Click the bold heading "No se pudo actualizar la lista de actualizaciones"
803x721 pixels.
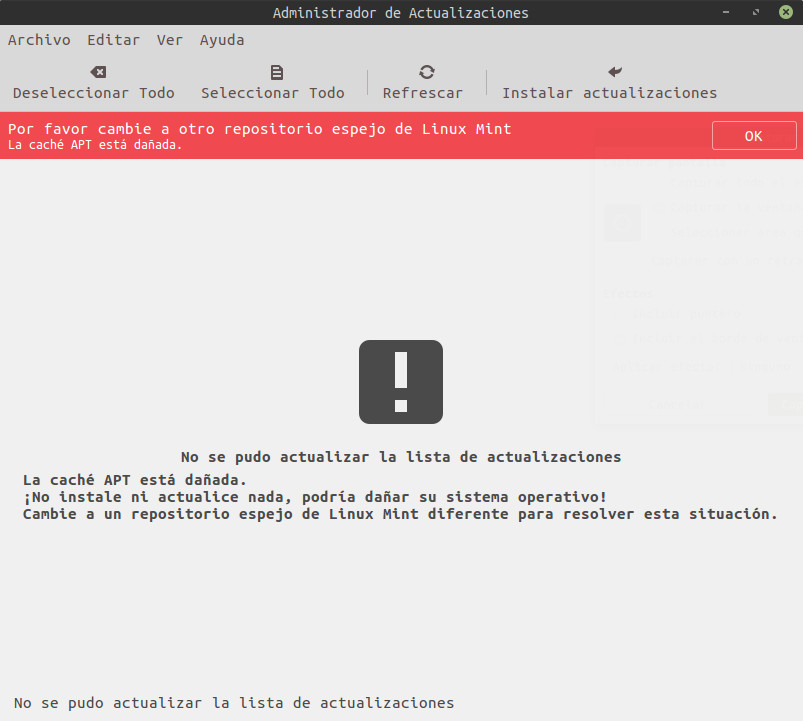tap(401, 457)
